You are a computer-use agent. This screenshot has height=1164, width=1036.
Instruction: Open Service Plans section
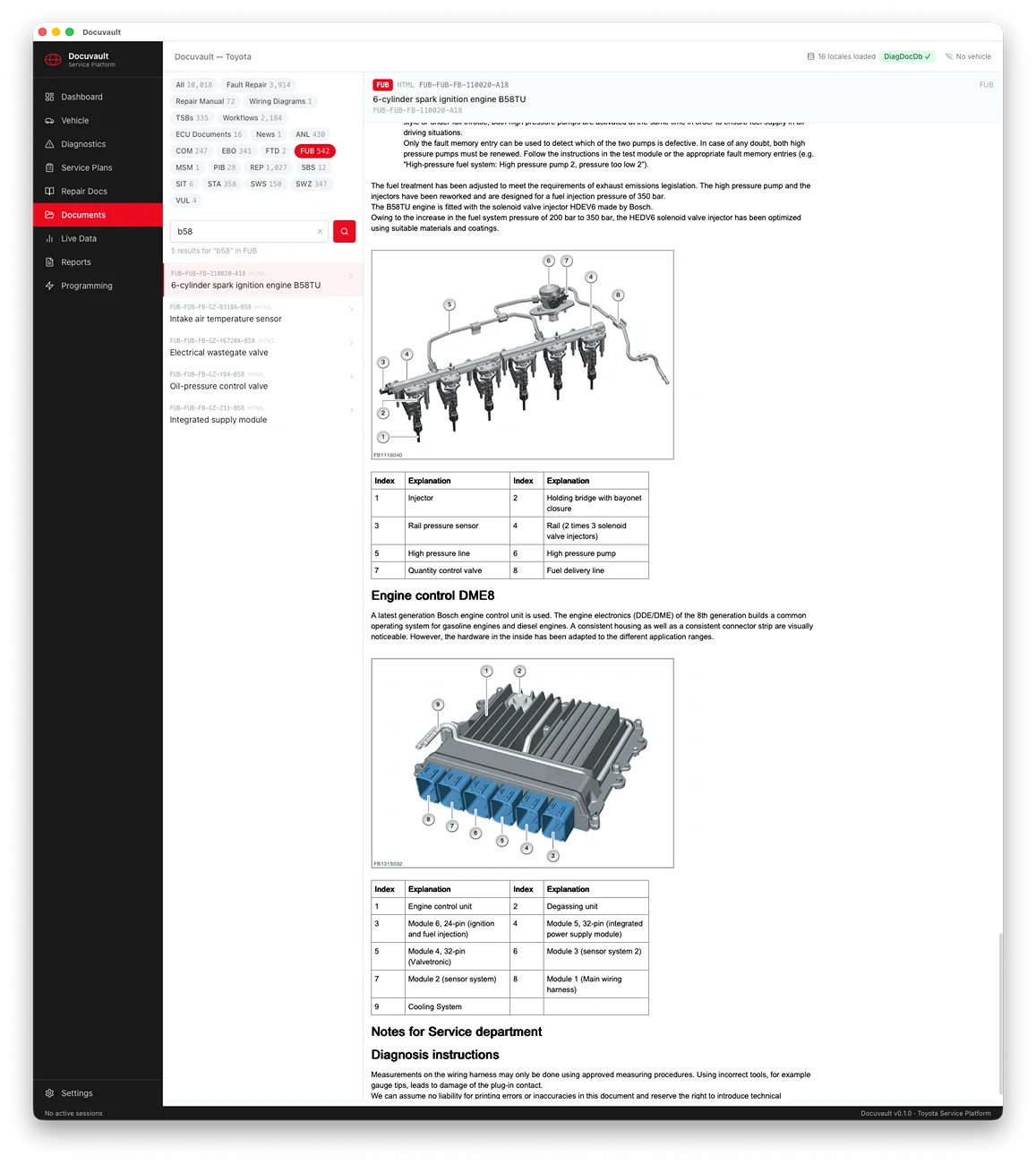87,167
